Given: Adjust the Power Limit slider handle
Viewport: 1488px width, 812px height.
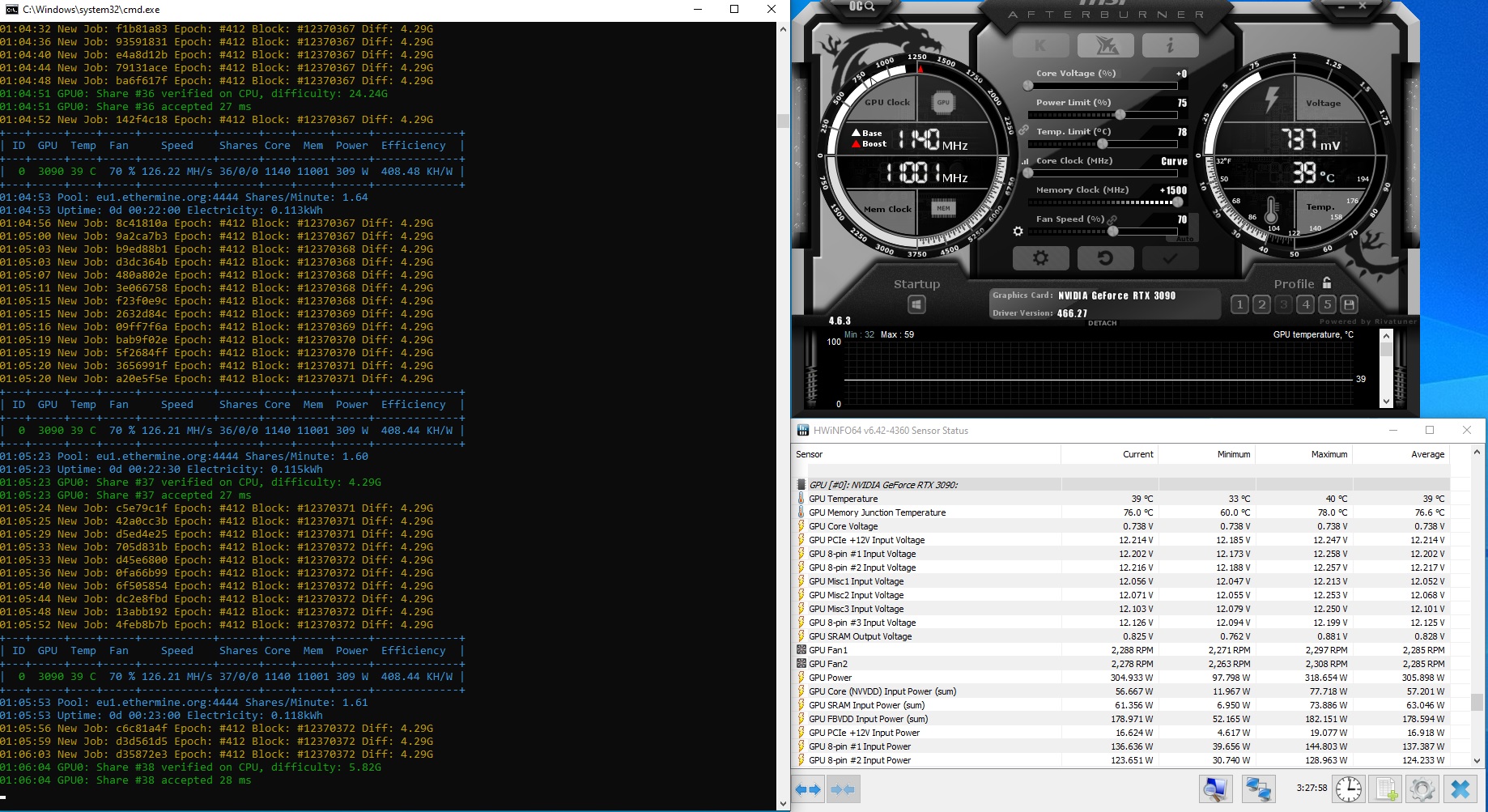Looking at the screenshot, I should 1120,114.
